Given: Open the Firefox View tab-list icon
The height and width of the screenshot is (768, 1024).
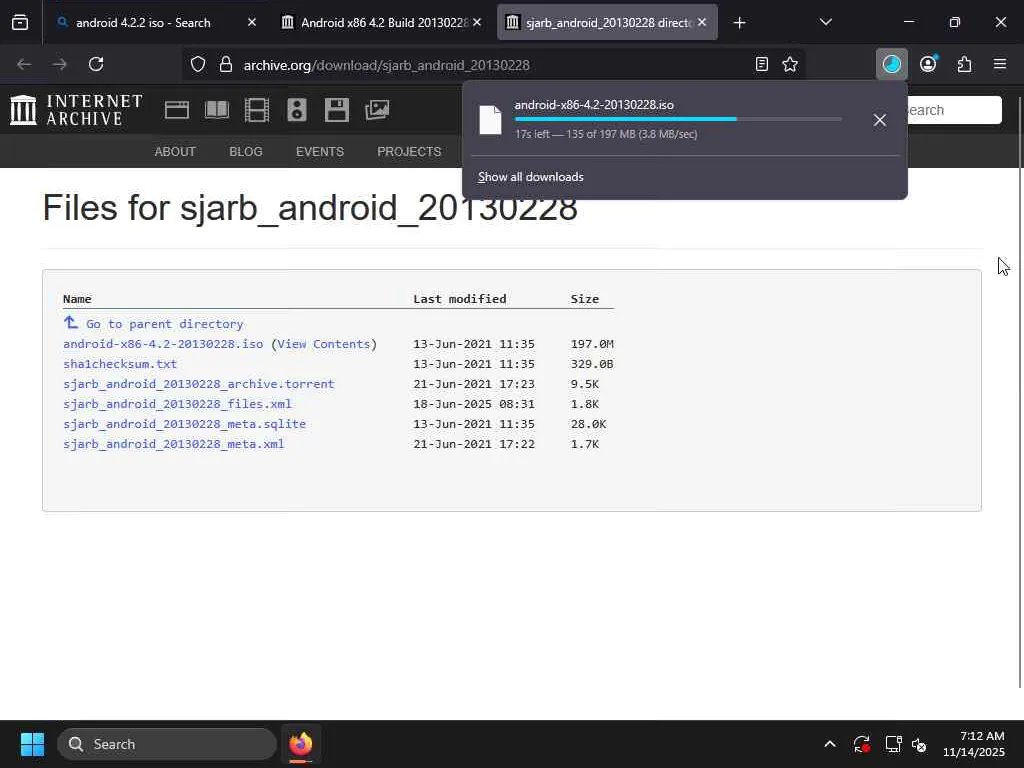Looking at the screenshot, I should pos(20,23).
